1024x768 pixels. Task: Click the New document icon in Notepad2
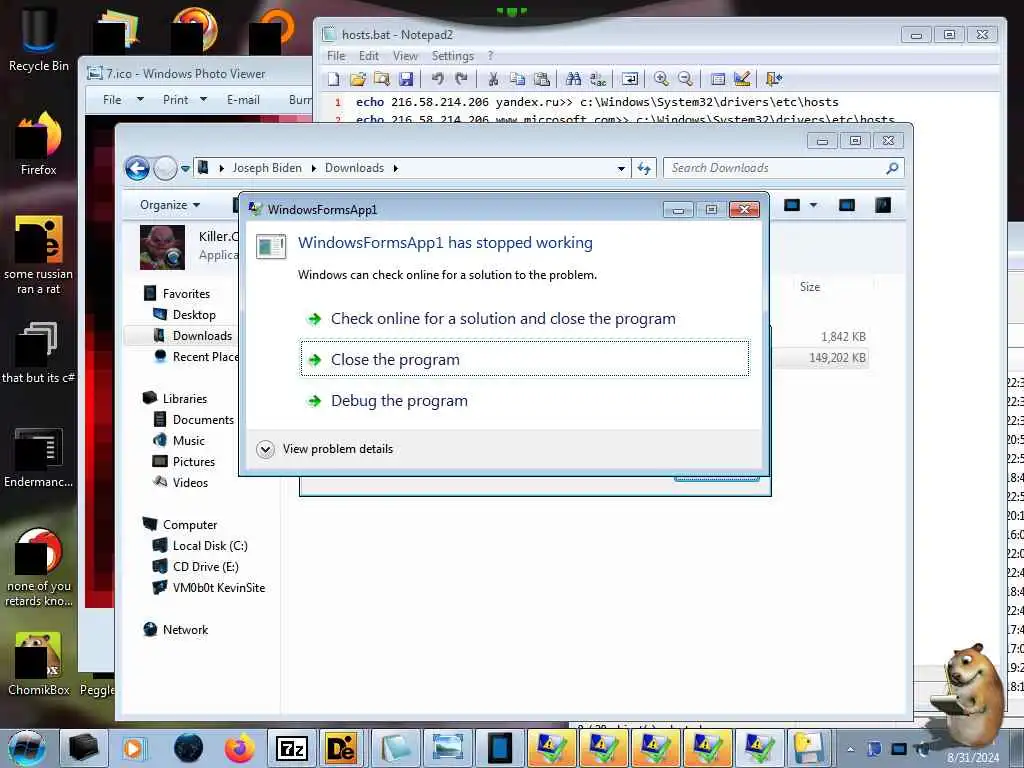(334, 79)
